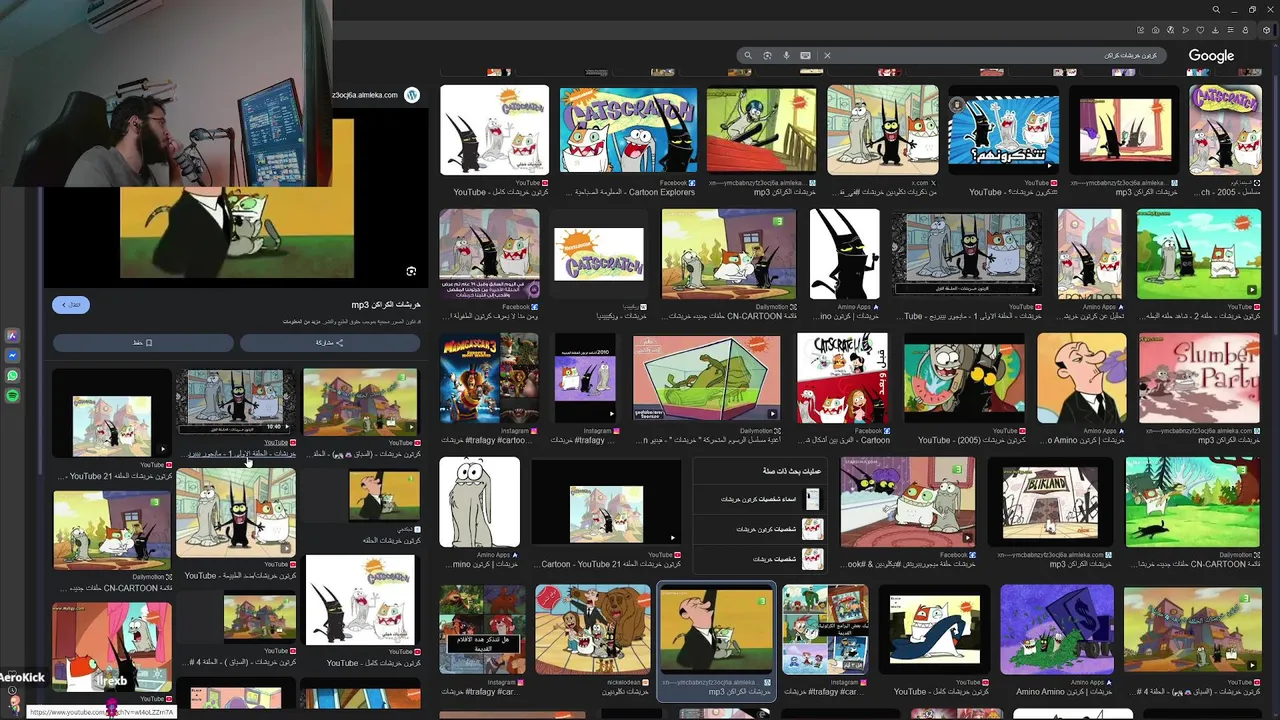The width and height of the screenshot is (1280, 720).
Task: Start voice search with microphone icon
Action: click(786, 56)
